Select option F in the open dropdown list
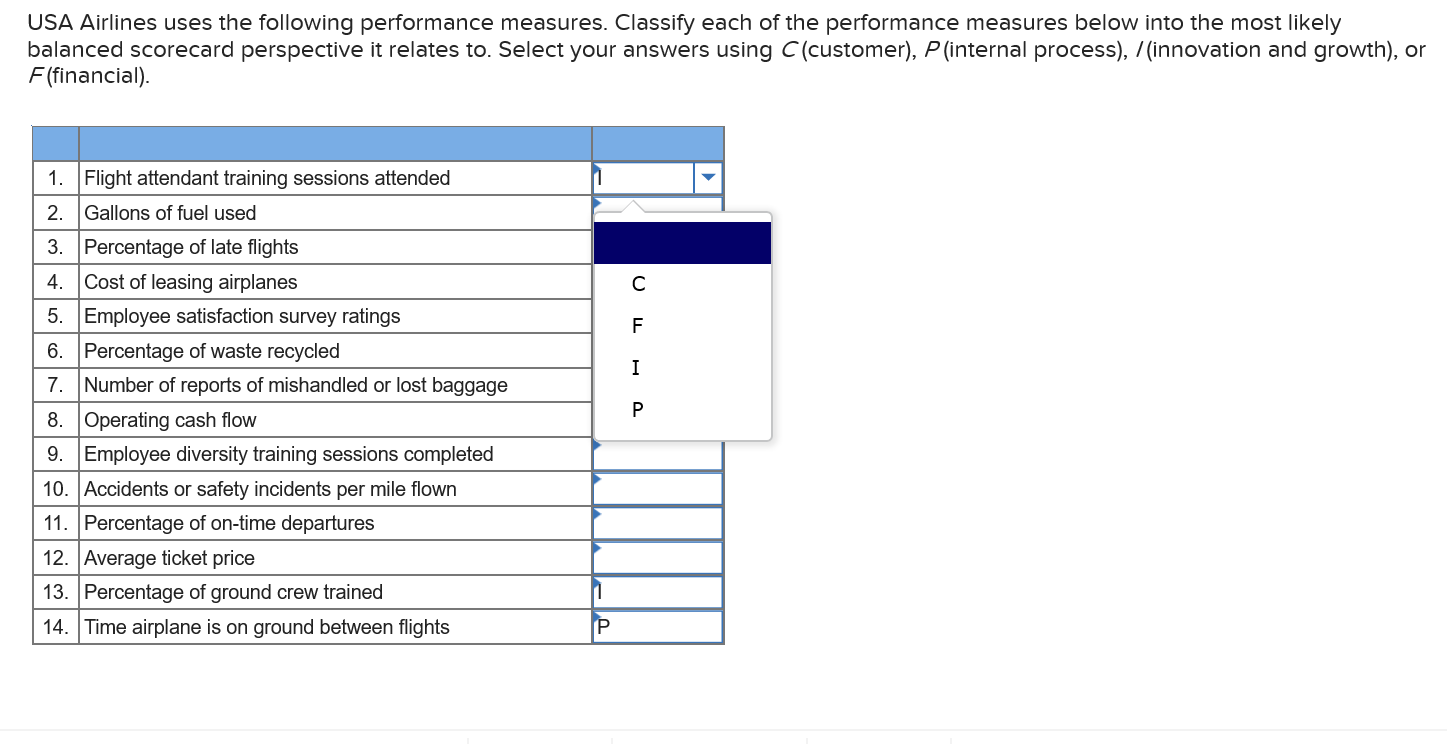Screen dimensions: 1447x744 (637, 325)
